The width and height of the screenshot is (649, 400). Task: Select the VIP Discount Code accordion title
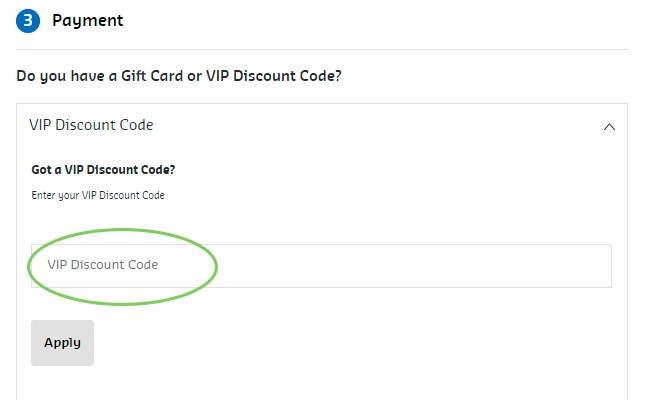tap(92, 125)
